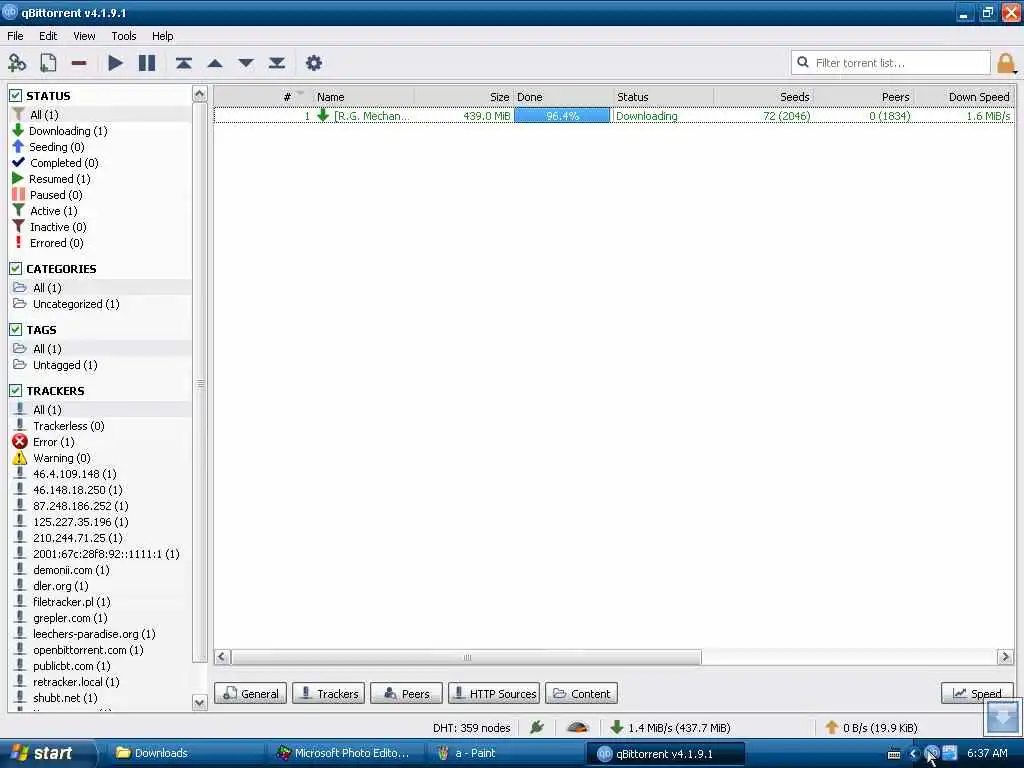1024x768 pixels.
Task: Select openbittorrent.com (1) tracker
Action: (x=78, y=650)
